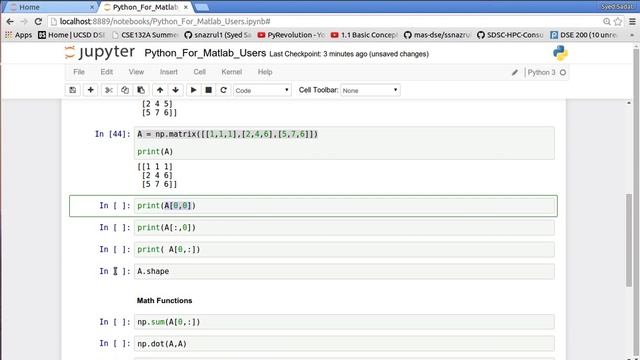Click the Math Functions heading
The image size is (640, 360).
click(164, 300)
